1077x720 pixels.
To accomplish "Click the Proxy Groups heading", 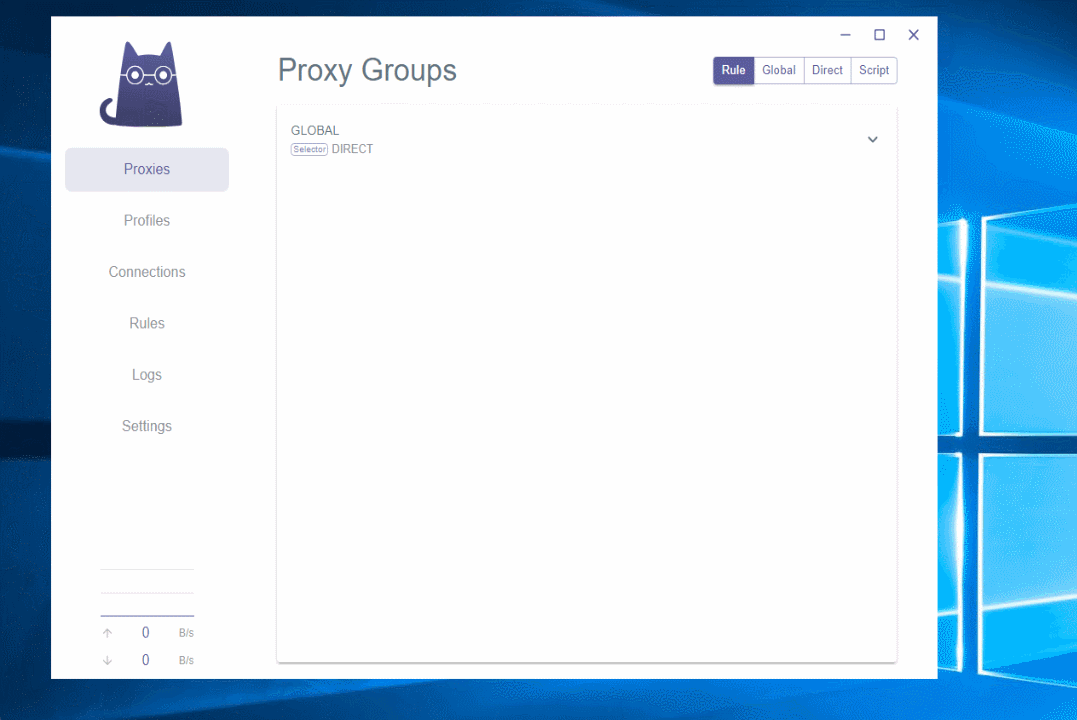I will click(x=367, y=71).
